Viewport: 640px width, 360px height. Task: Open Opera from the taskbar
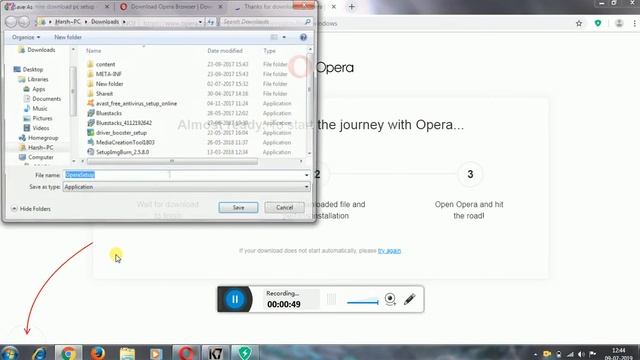click(186, 353)
